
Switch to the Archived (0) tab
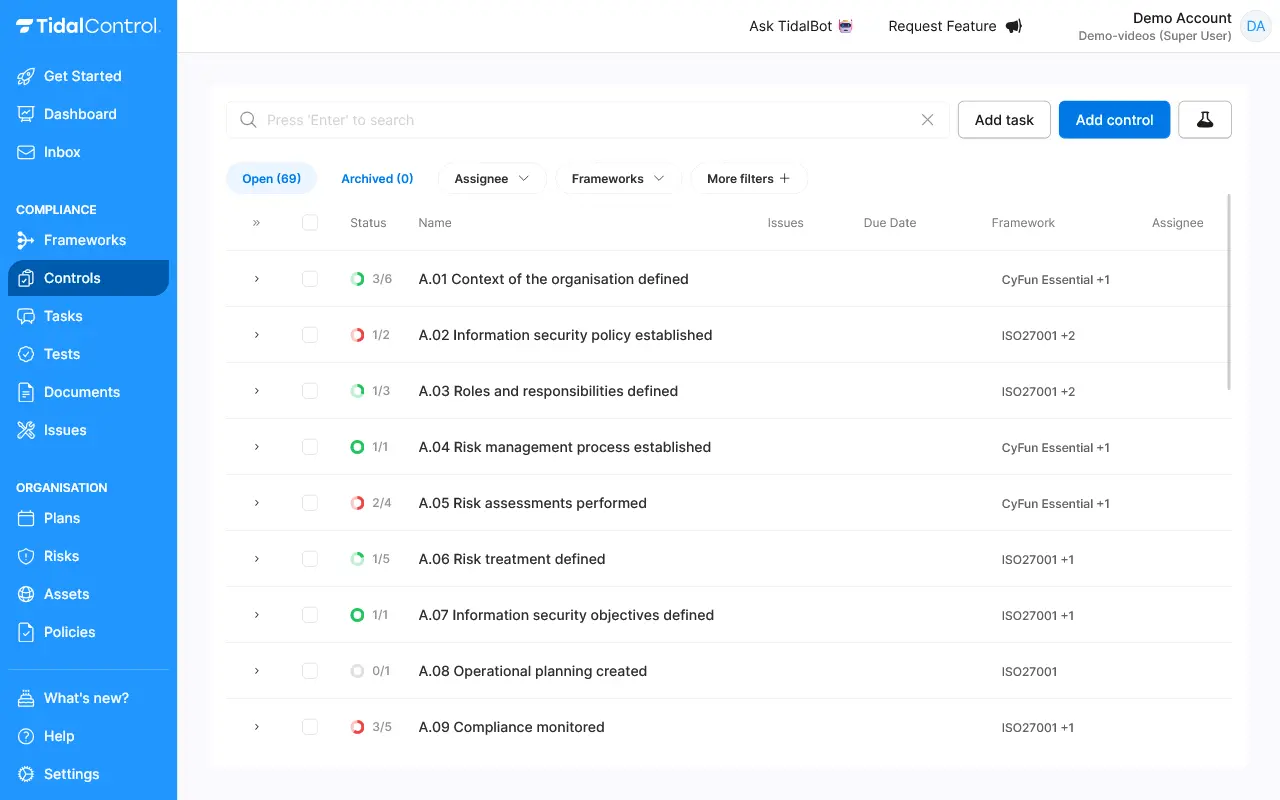click(x=377, y=179)
